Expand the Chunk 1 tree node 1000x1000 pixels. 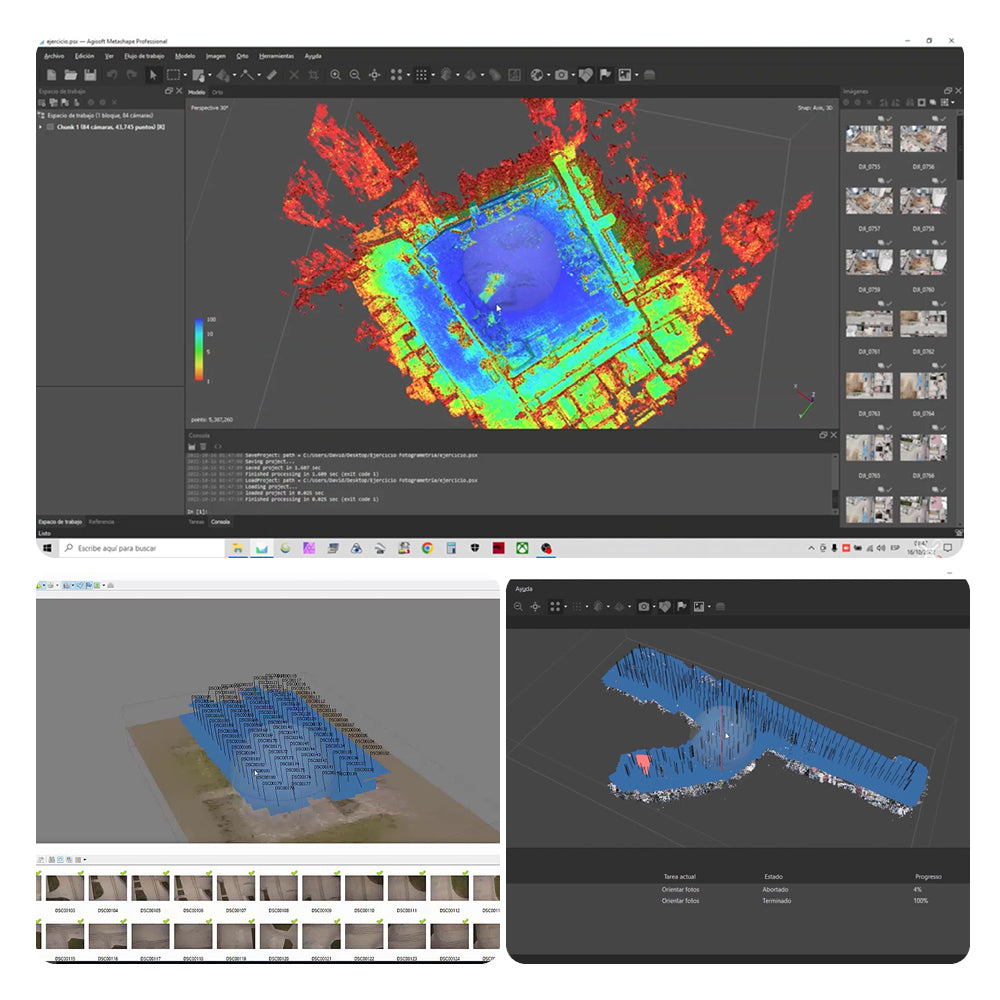click(39, 126)
